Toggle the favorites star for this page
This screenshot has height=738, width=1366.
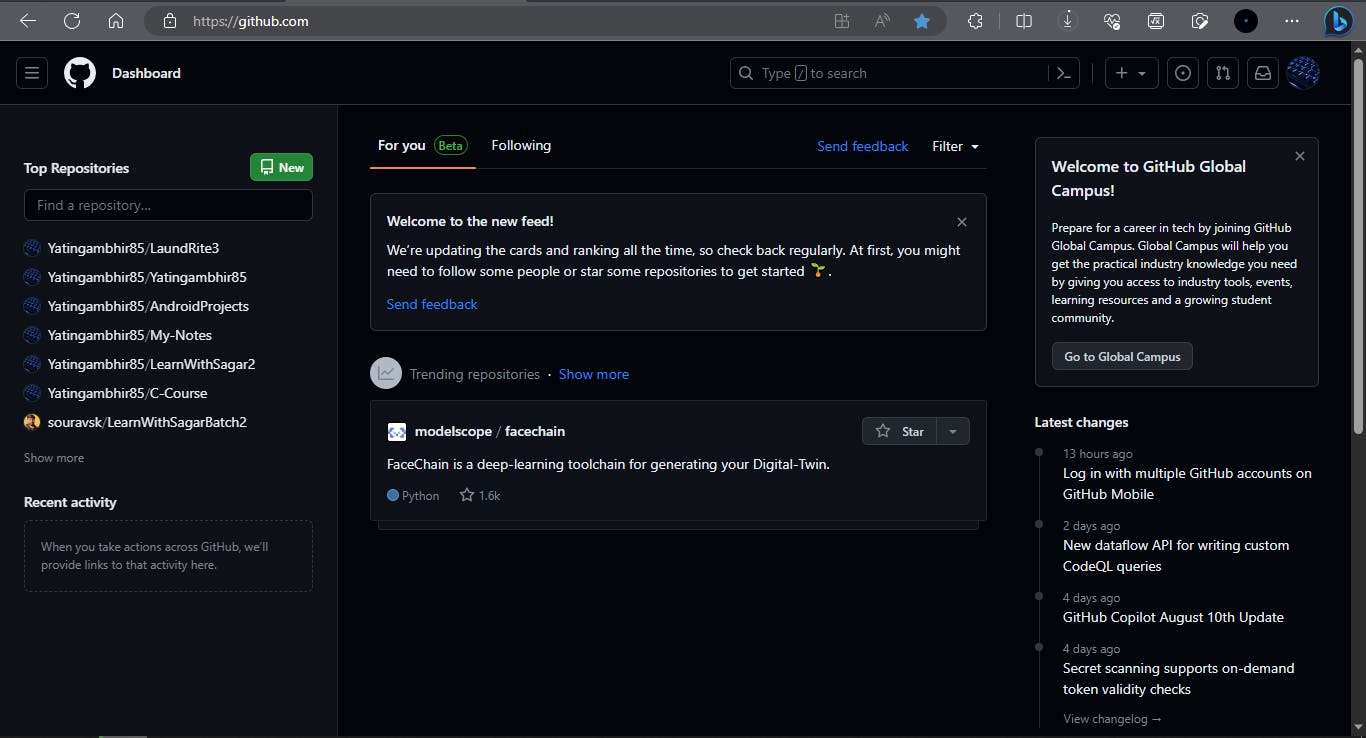922,20
